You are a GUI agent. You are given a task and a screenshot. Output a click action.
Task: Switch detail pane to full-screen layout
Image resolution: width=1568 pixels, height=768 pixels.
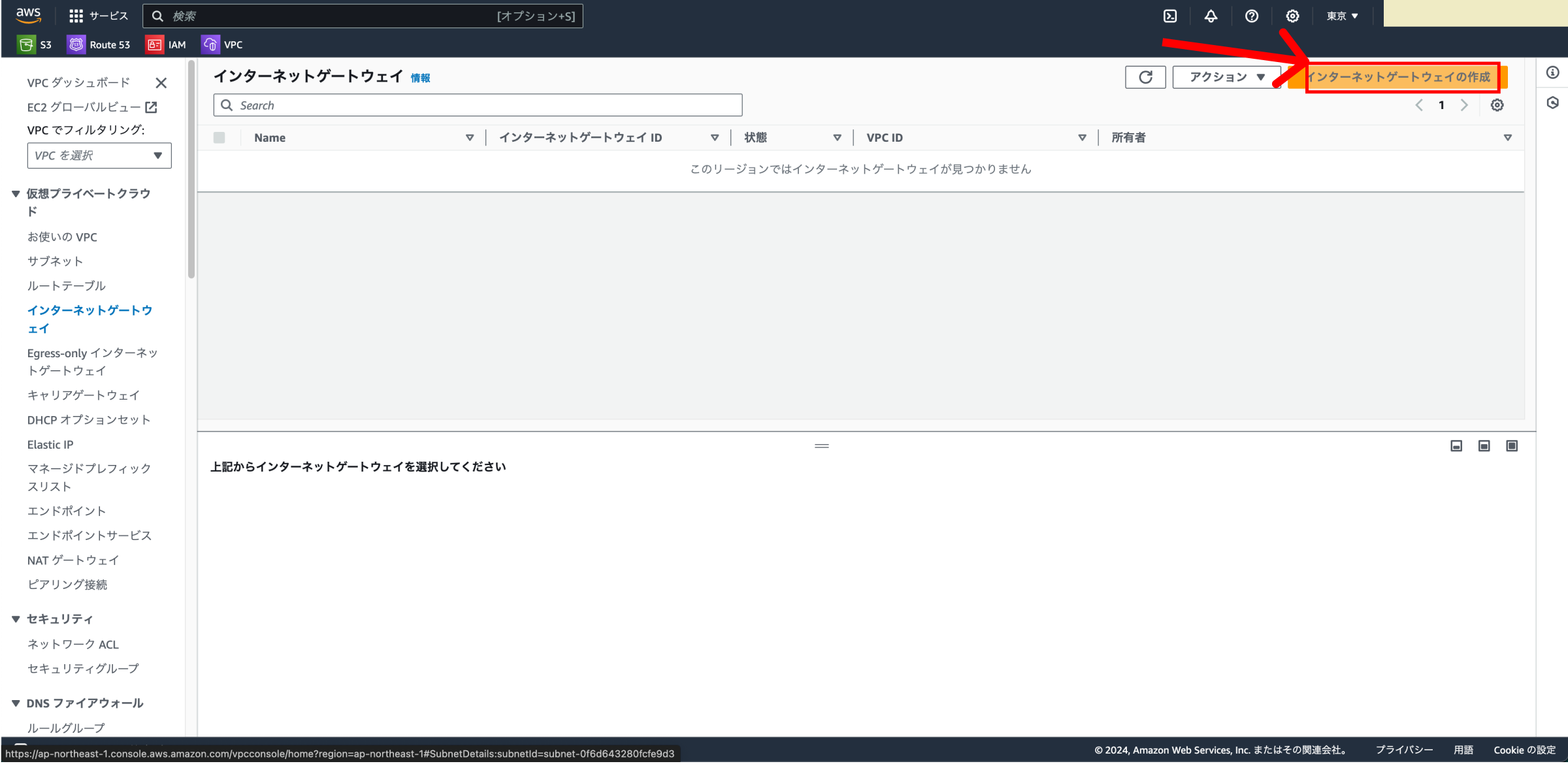[x=1512, y=445]
